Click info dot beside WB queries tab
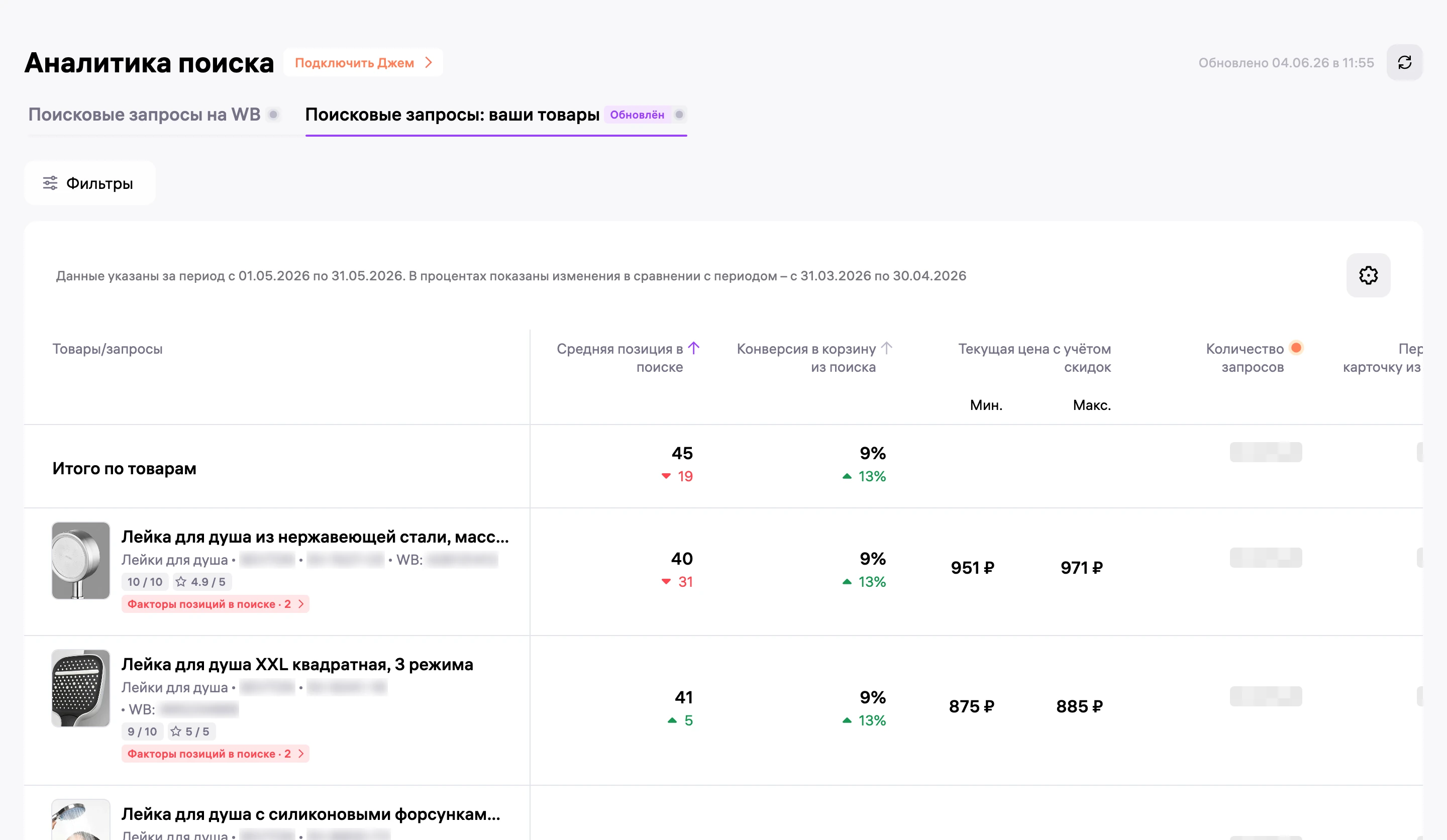Viewport: 1447px width, 840px height. (274, 114)
